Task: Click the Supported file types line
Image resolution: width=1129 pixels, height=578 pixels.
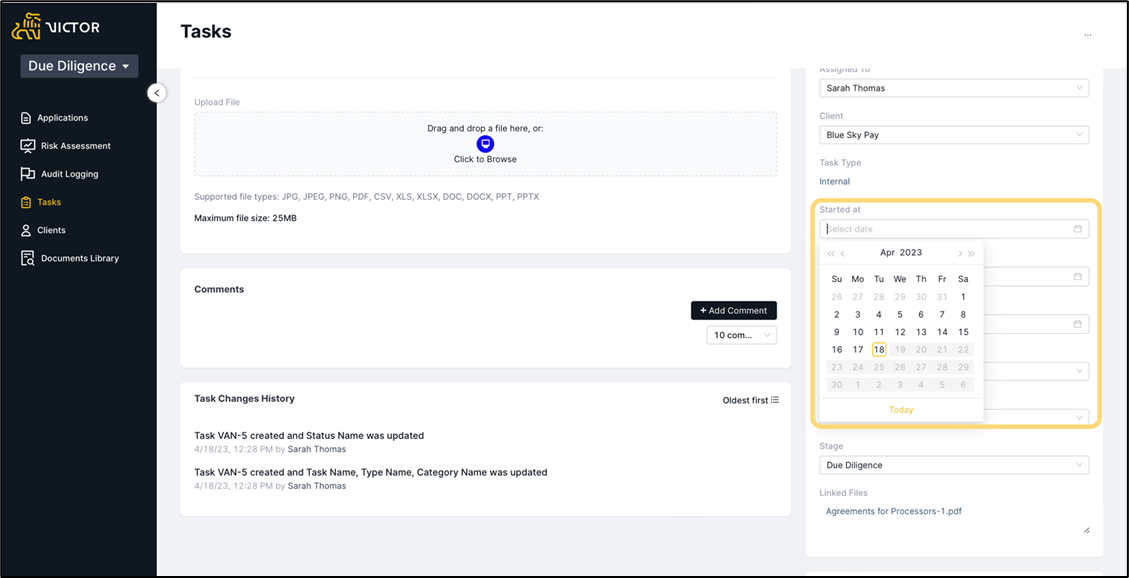Action: click(x=366, y=197)
